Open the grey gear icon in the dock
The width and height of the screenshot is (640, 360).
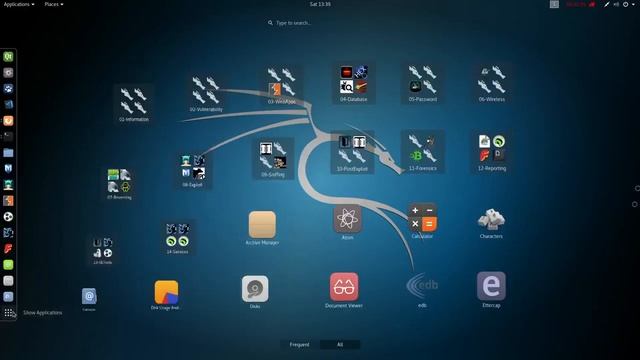point(8,73)
